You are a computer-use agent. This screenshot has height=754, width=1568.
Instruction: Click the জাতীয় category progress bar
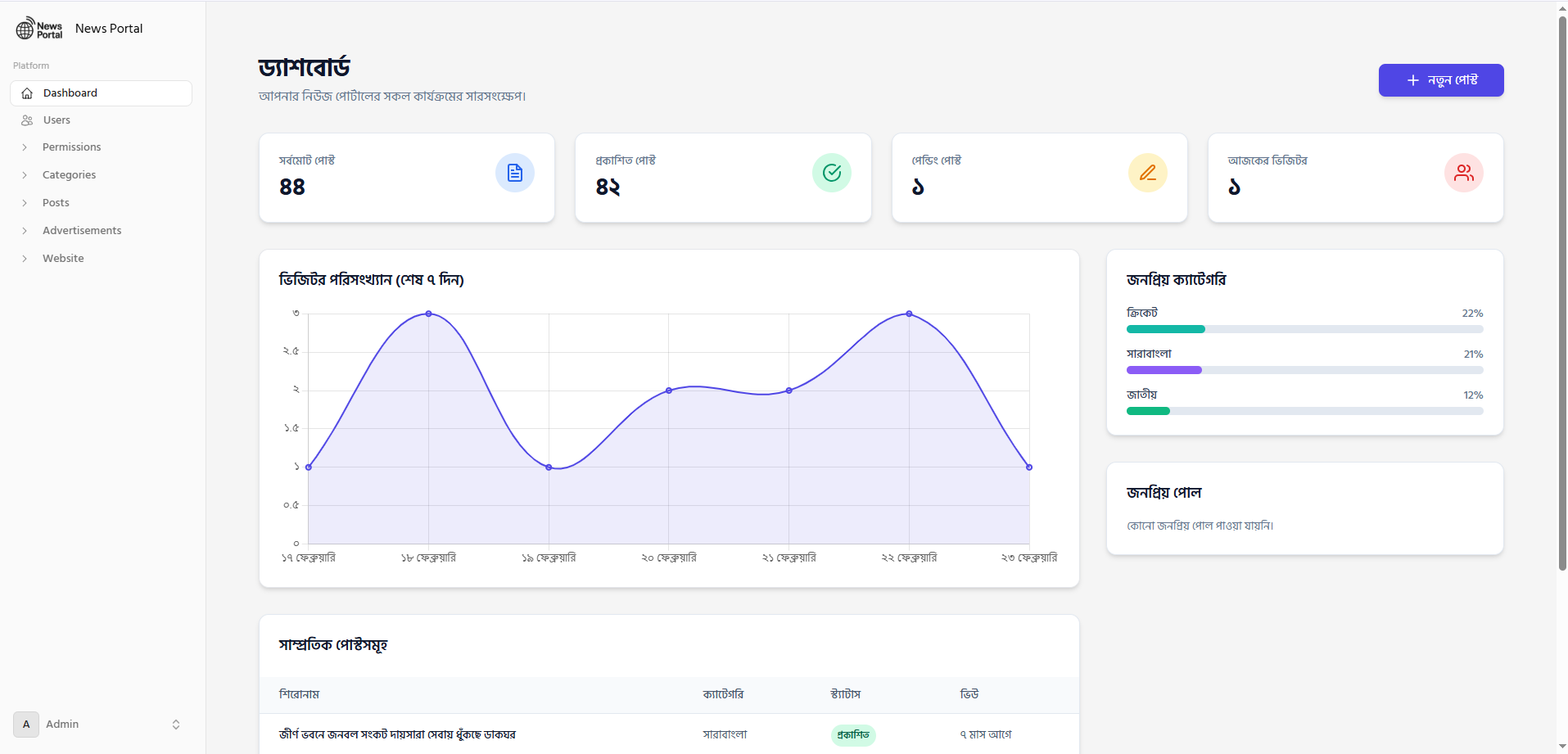tap(1305, 411)
